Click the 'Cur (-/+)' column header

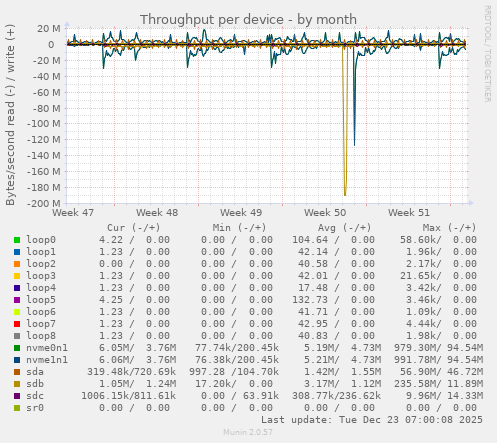click(x=134, y=228)
